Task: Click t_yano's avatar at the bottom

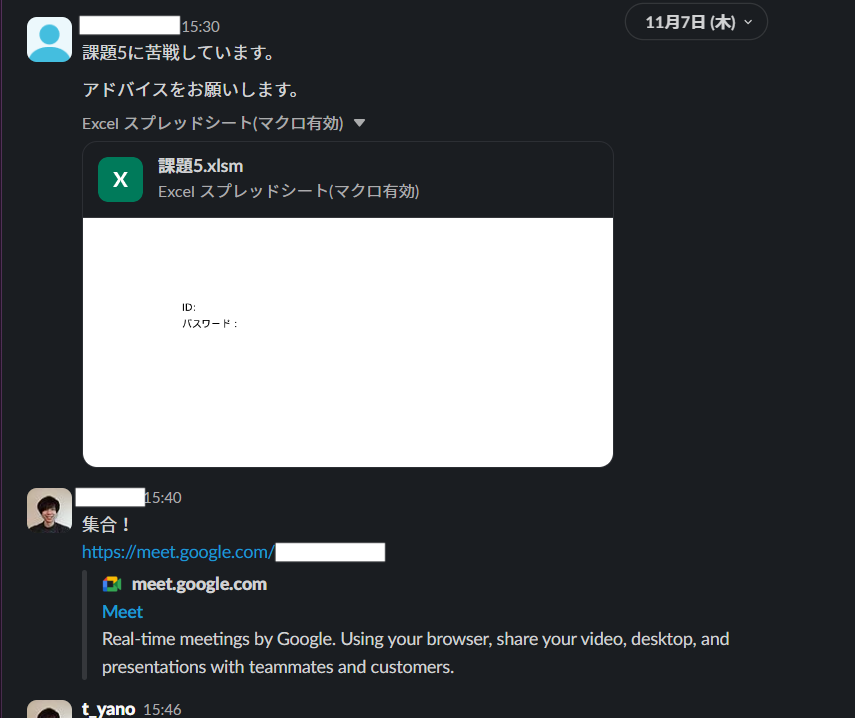Action: point(49,709)
